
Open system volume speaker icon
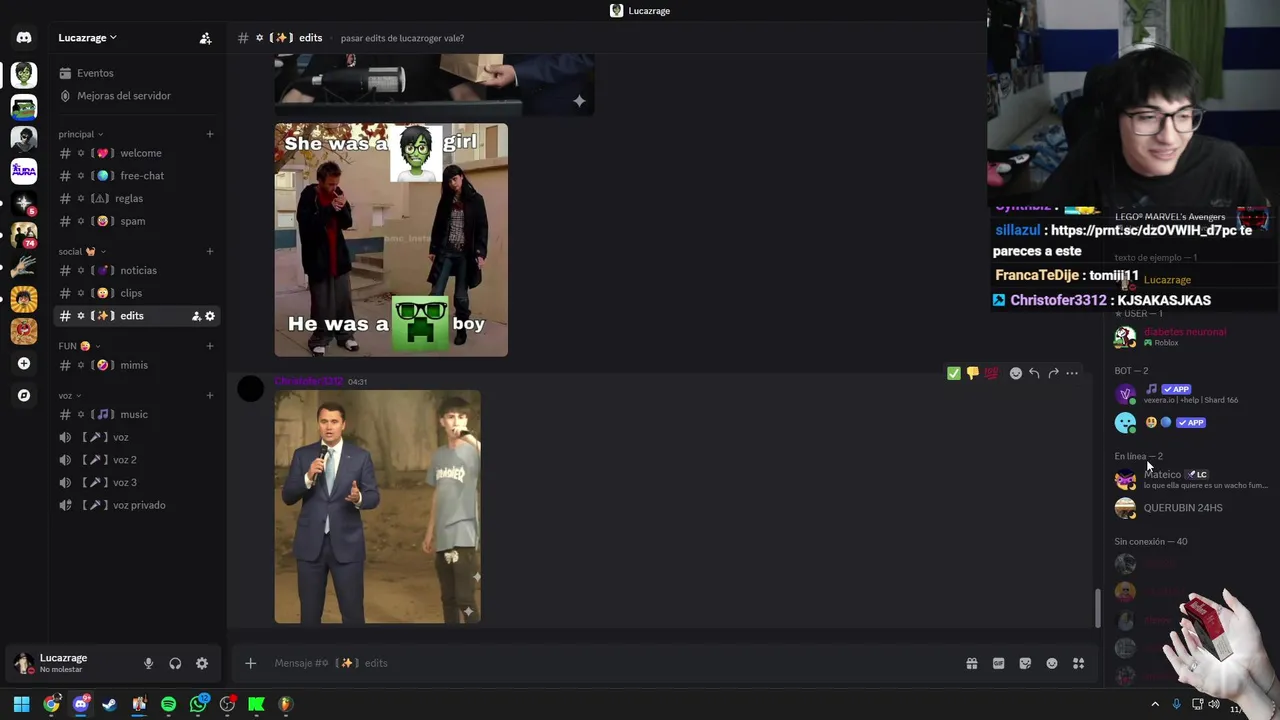coord(1214,704)
